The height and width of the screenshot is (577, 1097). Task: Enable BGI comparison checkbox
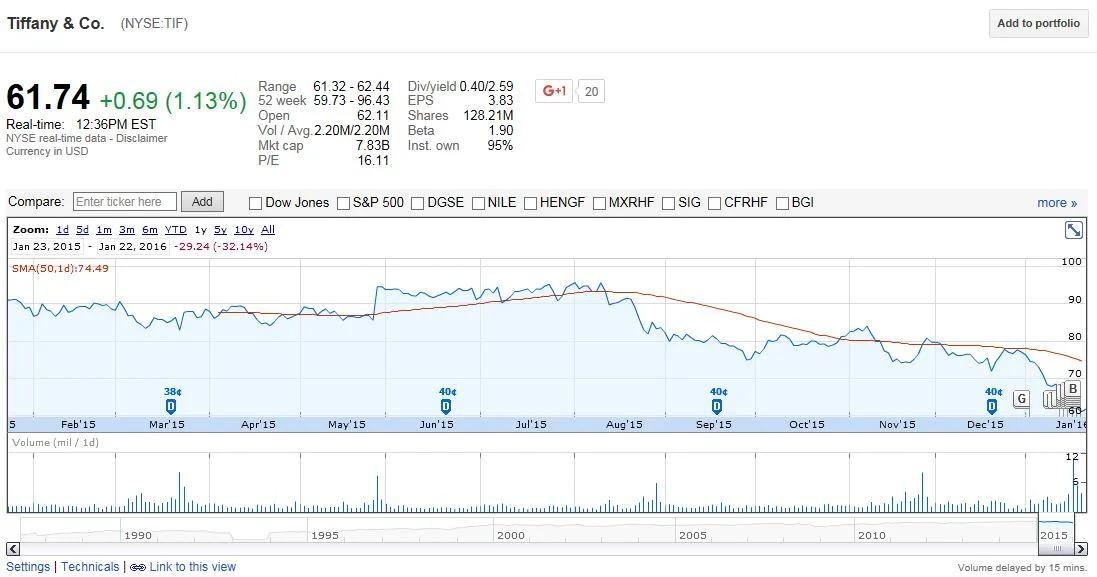coord(782,203)
